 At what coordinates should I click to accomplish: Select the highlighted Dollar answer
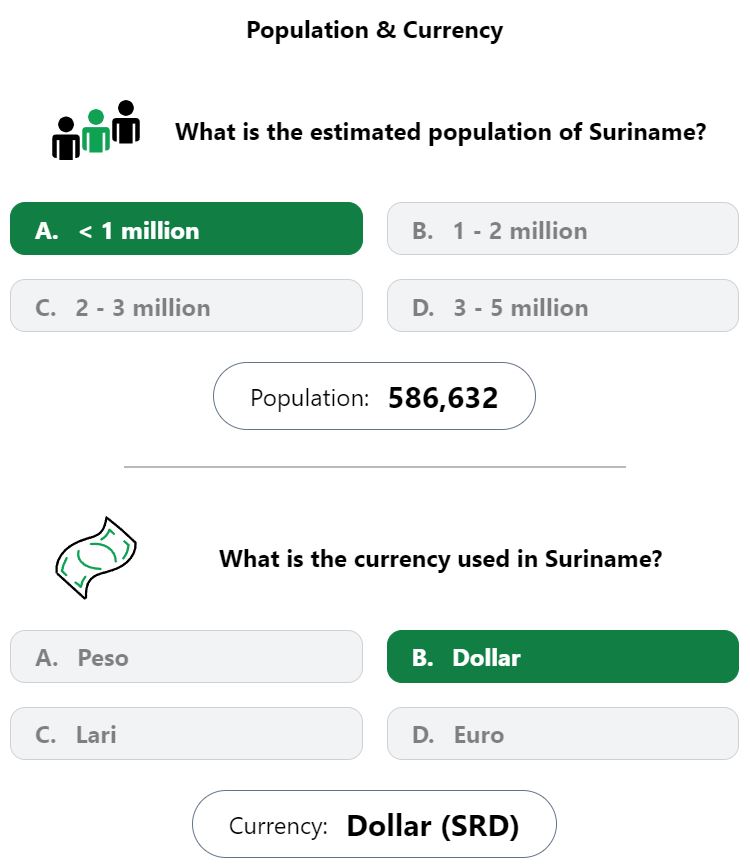click(x=563, y=657)
